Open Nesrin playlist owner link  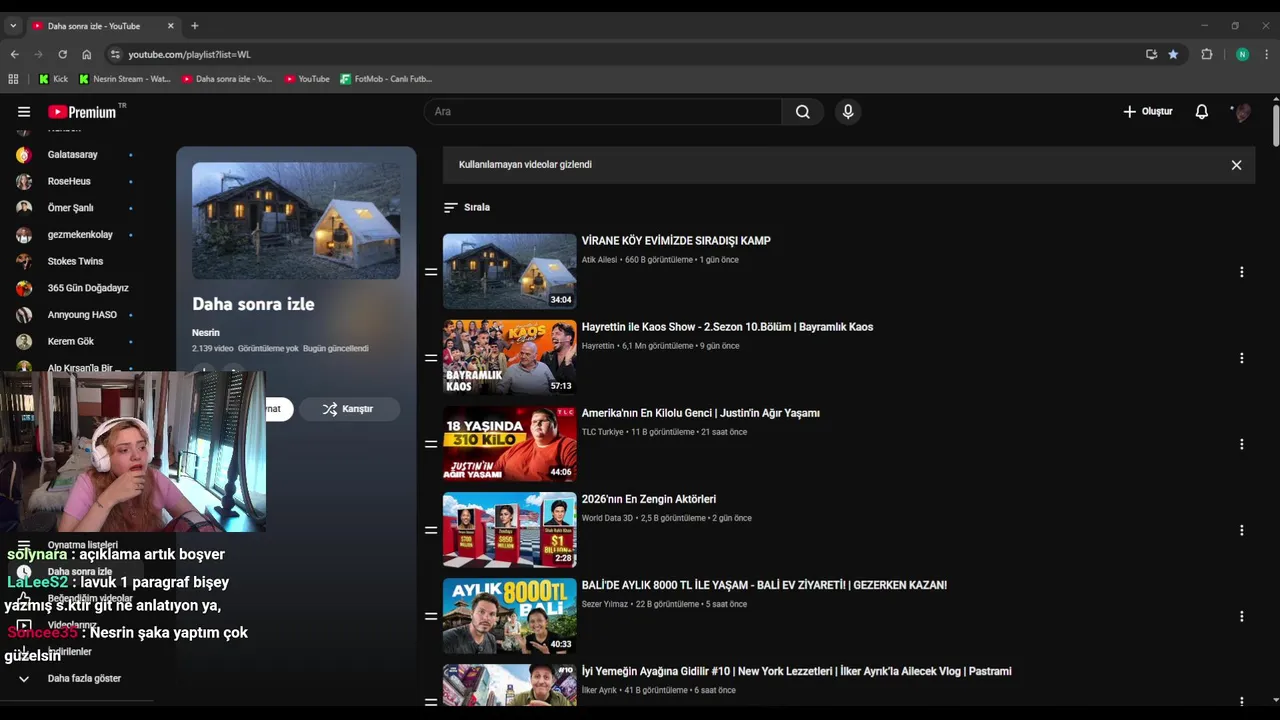pyautogui.click(x=206, y=332)
